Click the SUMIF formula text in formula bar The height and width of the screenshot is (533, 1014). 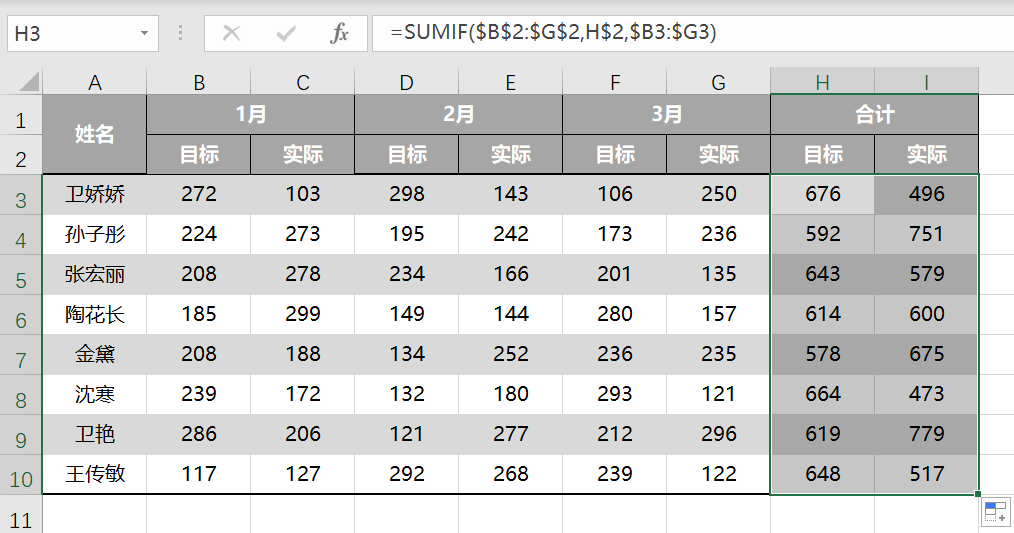click(553, 33)
